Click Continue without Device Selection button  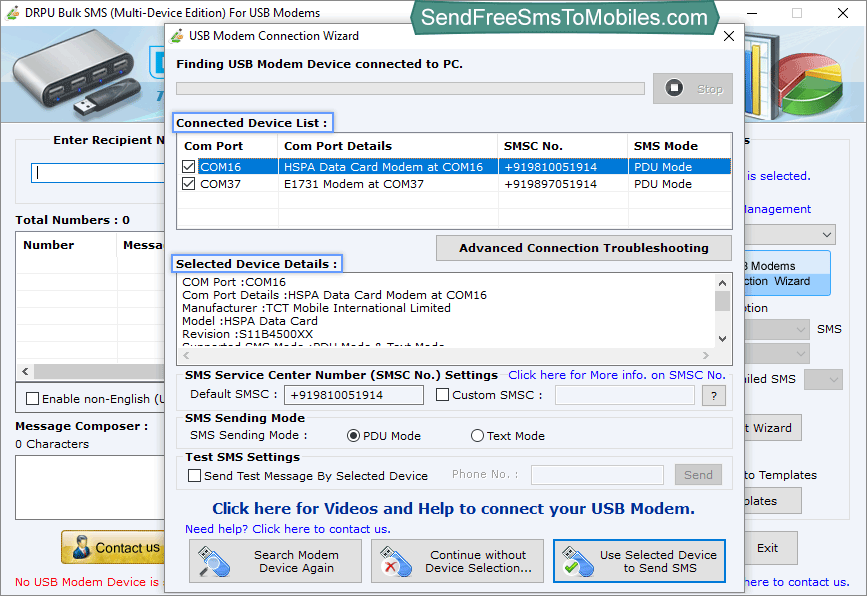pyautogui.click(x=457, y=561)
